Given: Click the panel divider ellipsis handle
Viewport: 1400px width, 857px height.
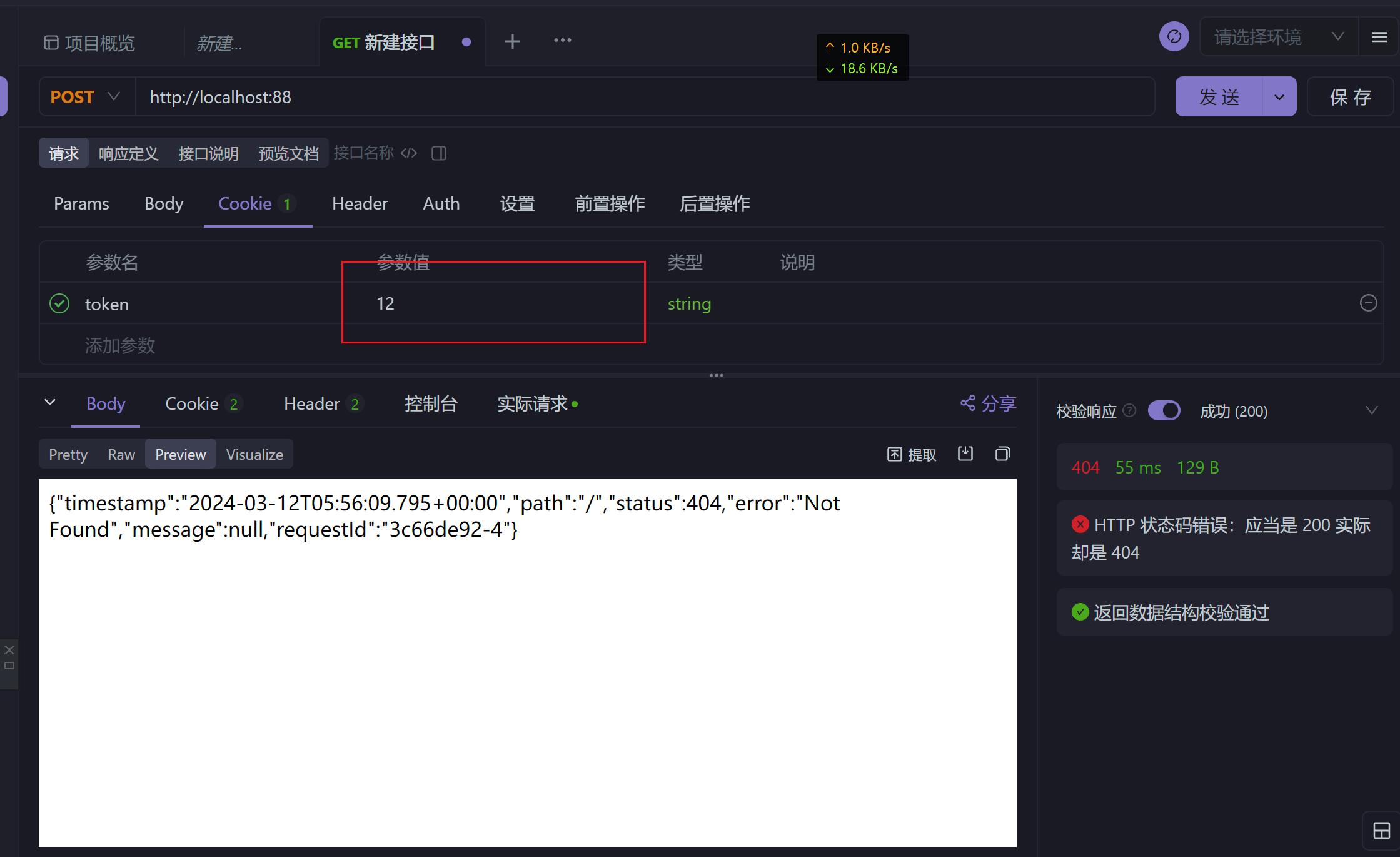Looking at the screenshot, I should [x=716, y=375].
